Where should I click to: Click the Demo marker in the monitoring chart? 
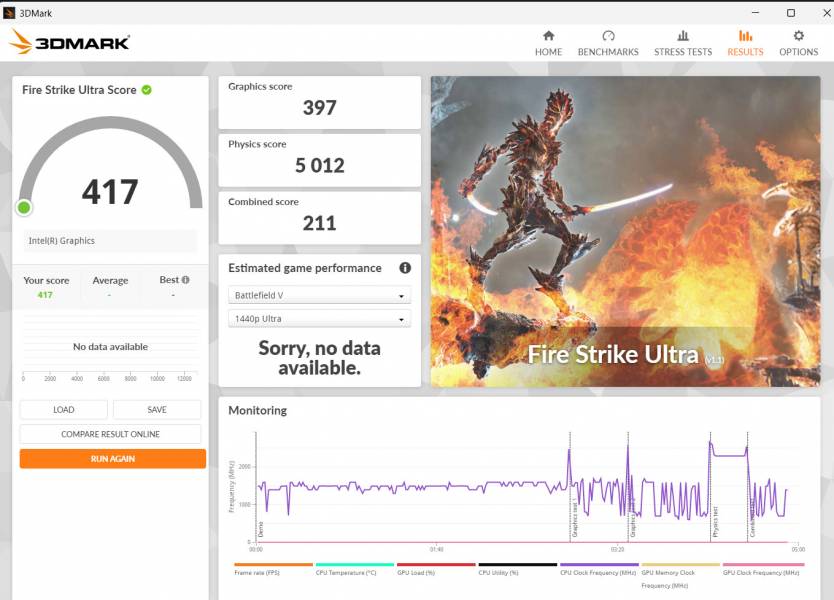pos(261,529)
